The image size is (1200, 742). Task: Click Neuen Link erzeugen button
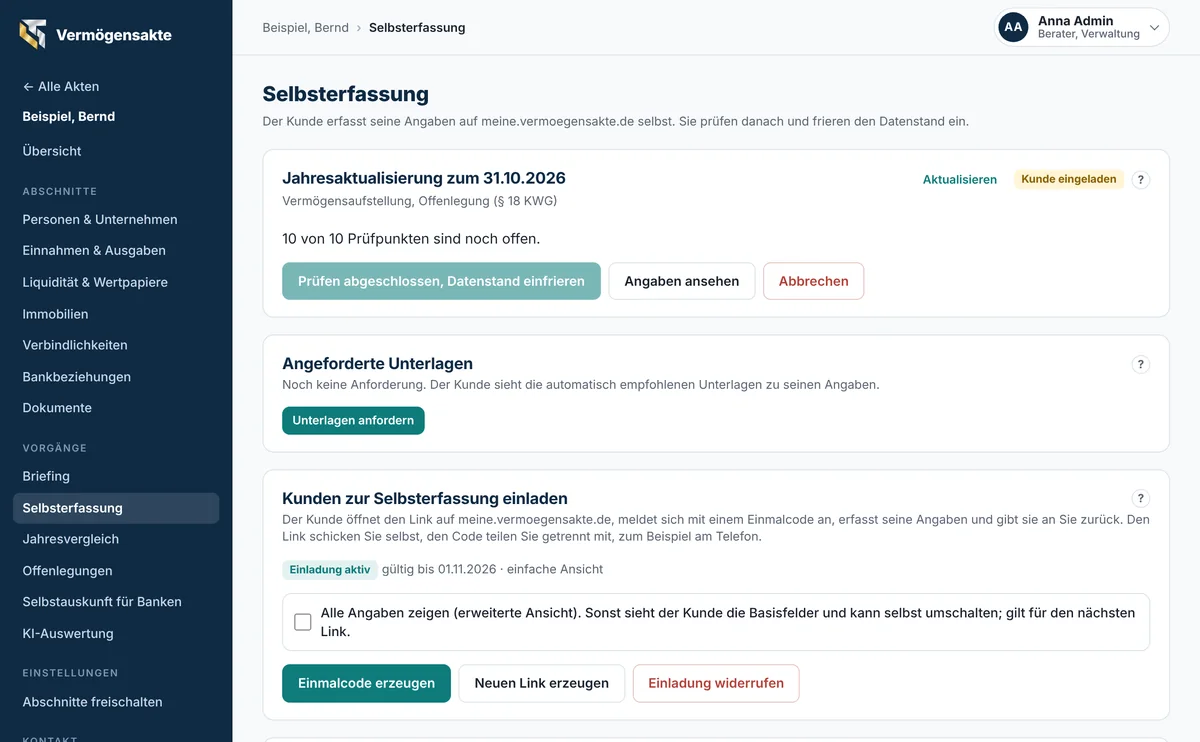coord(542,684)
